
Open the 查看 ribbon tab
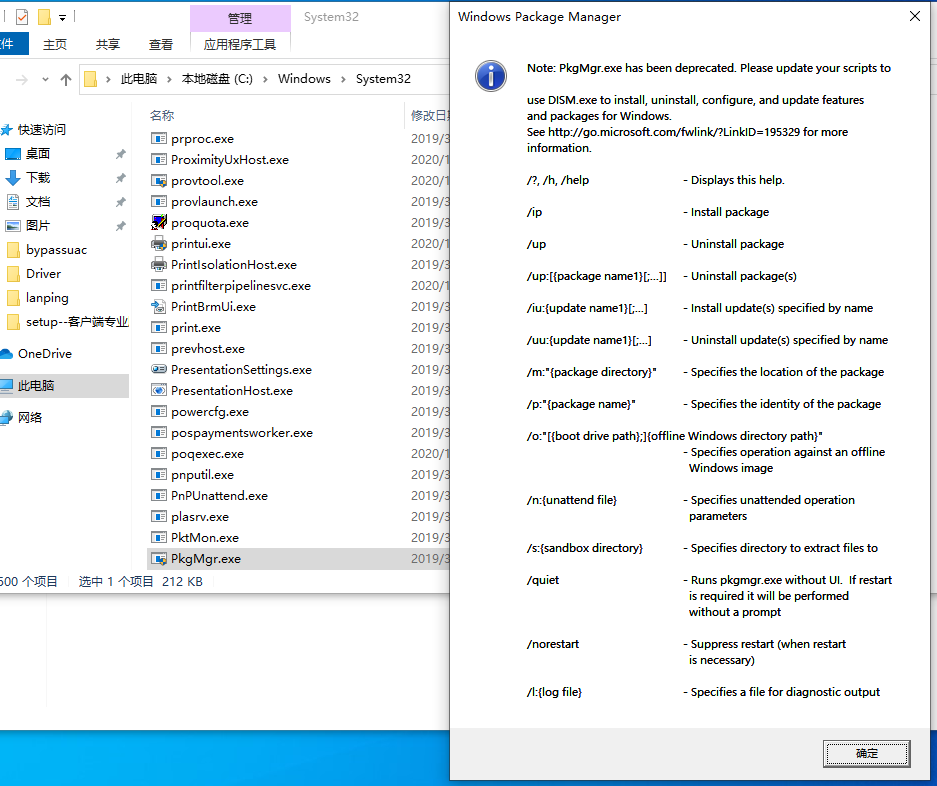click(x=161, y=44)
